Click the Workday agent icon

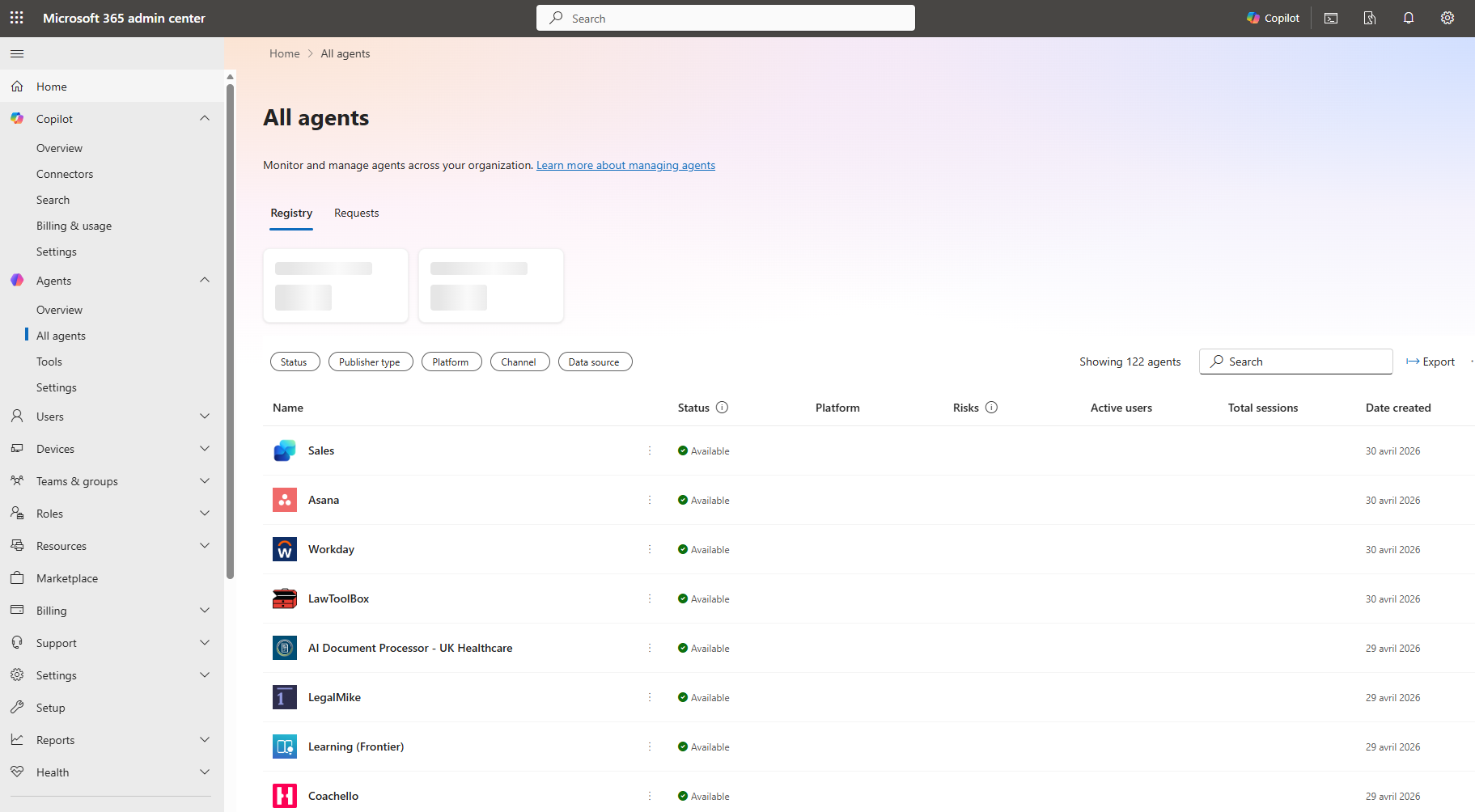point(285,549)
